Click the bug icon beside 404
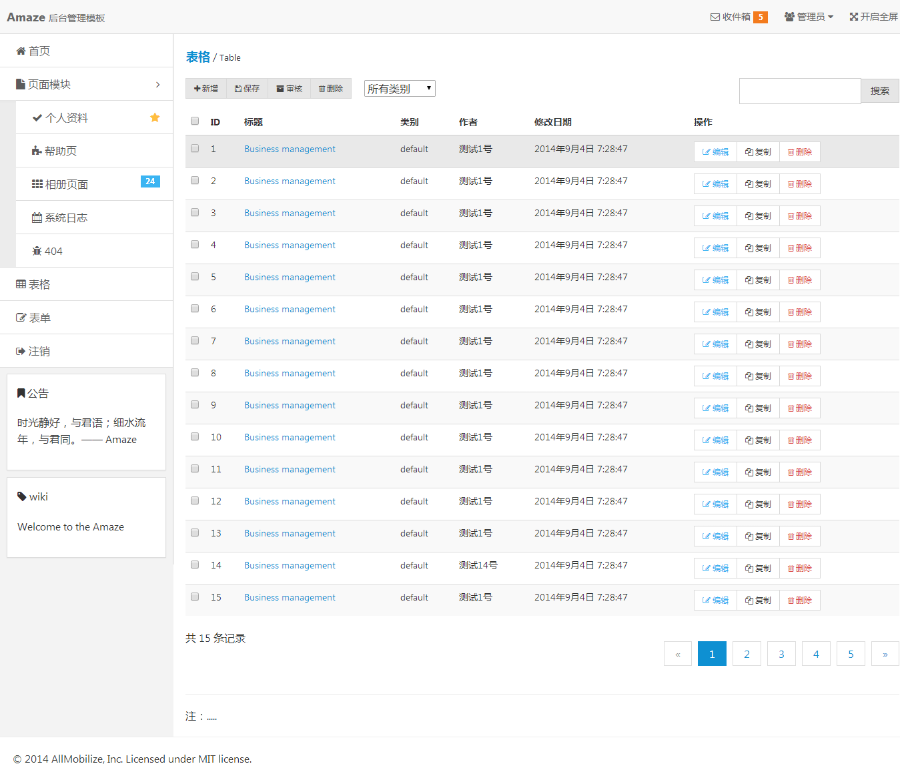The width and height of the screenshot is (900, 780). [x=37, y=251]
